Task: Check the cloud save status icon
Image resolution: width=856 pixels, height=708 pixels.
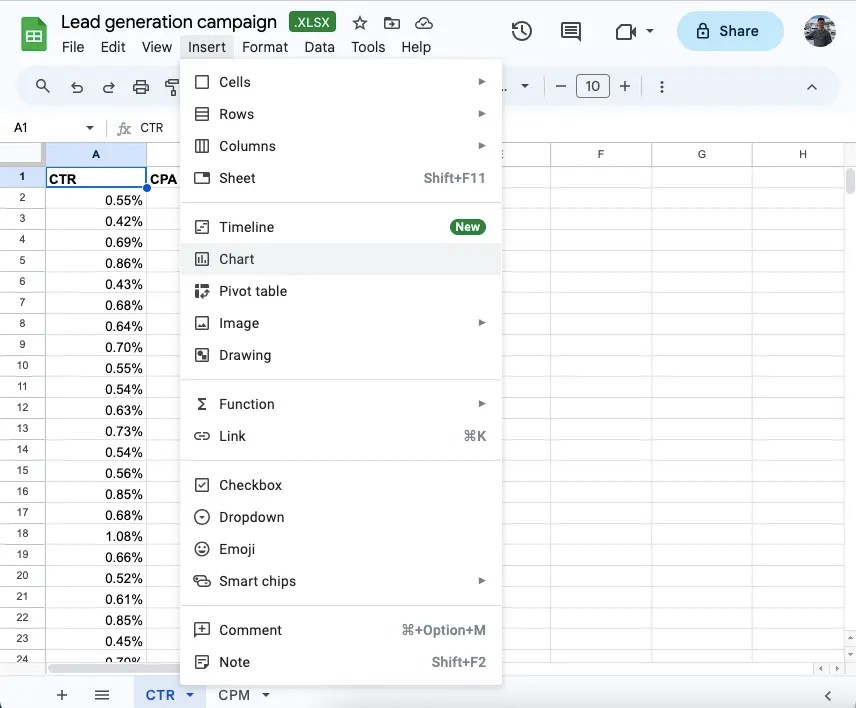Action: click(x=423, y=23)
